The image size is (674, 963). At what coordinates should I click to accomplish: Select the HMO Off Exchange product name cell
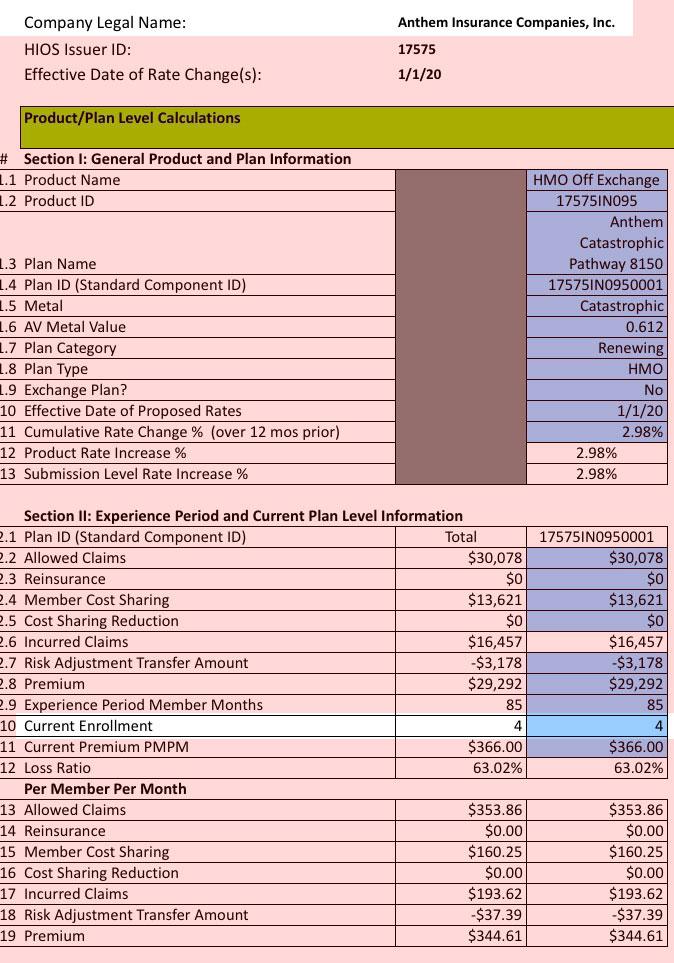coord(596,180)
